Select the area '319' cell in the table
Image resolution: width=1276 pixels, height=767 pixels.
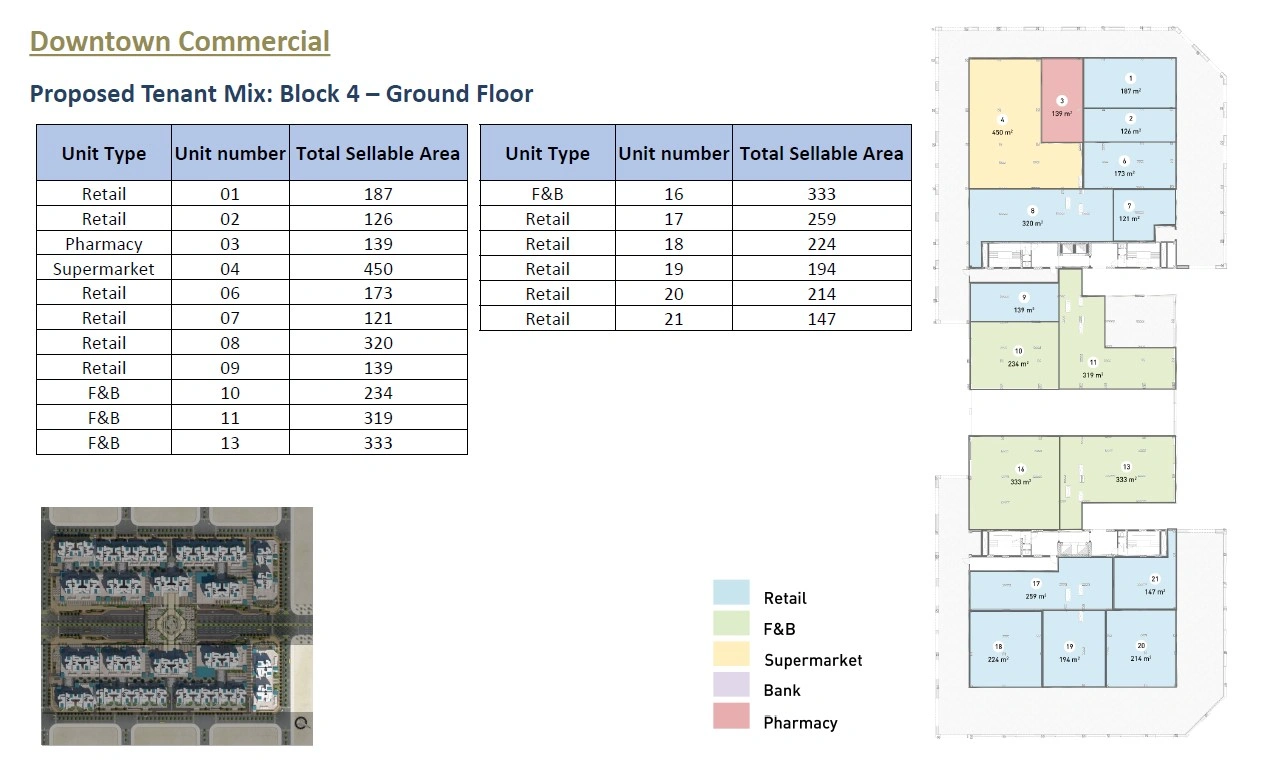(378, 418)
